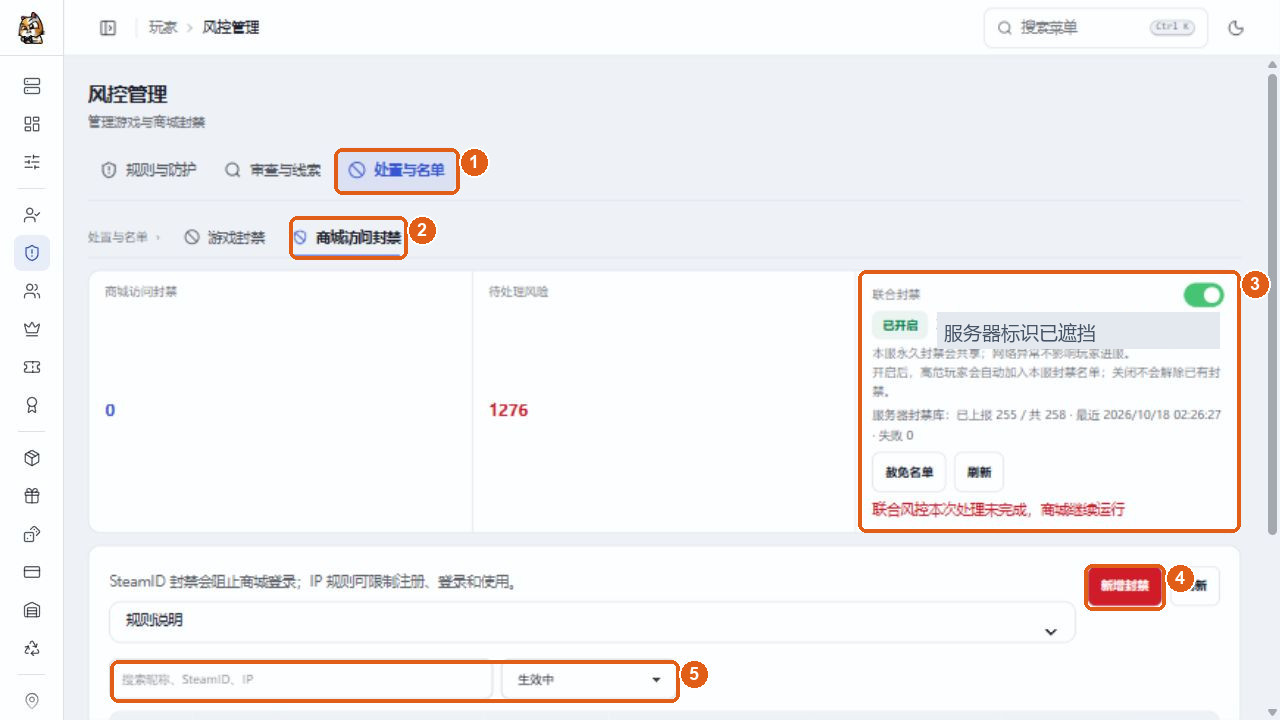
Task: Focus the 搜索菜单 search box
Action: tap(1096, 28)
